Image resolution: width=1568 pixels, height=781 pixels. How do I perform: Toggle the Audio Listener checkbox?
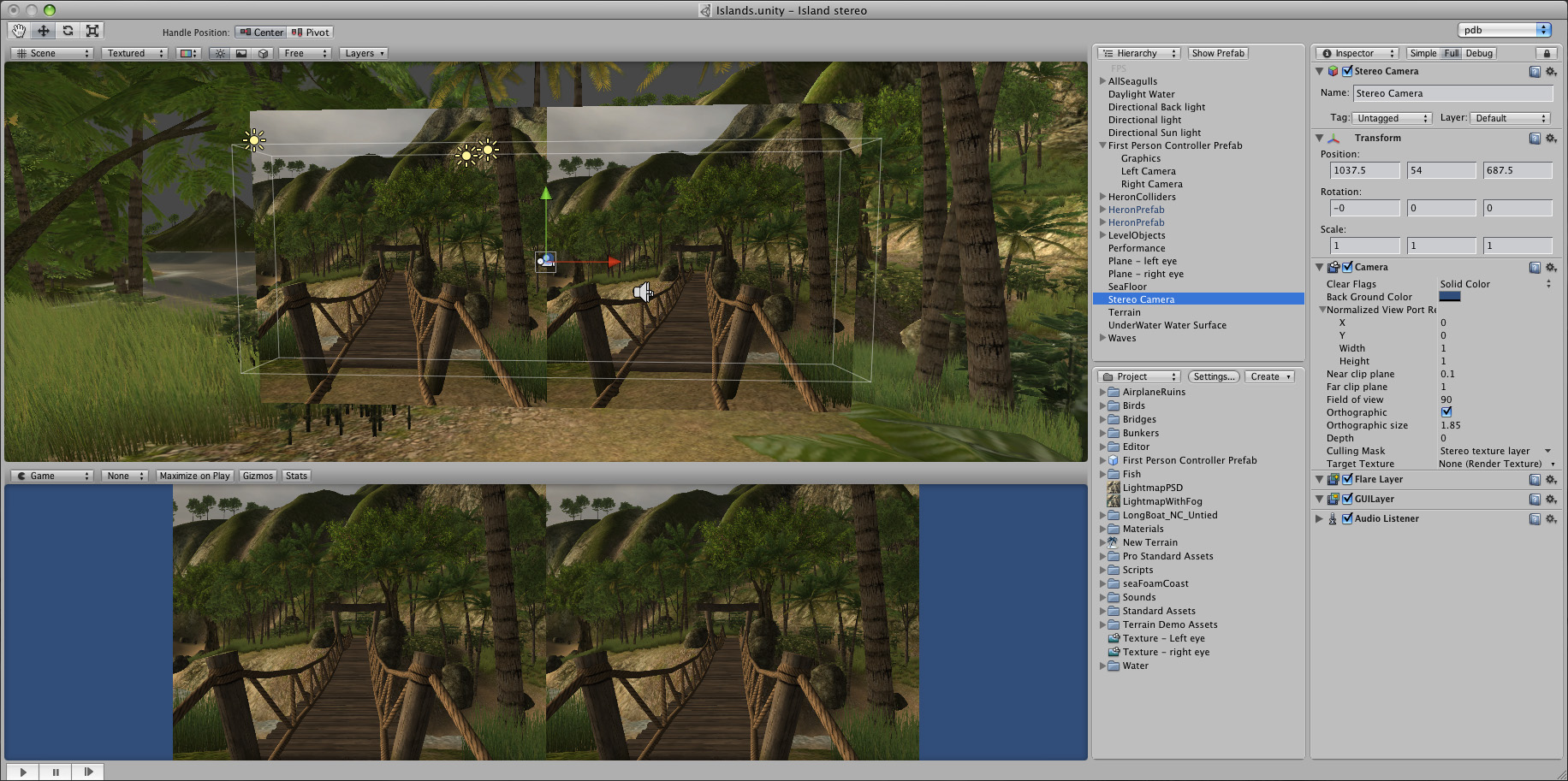point(1347,518)
